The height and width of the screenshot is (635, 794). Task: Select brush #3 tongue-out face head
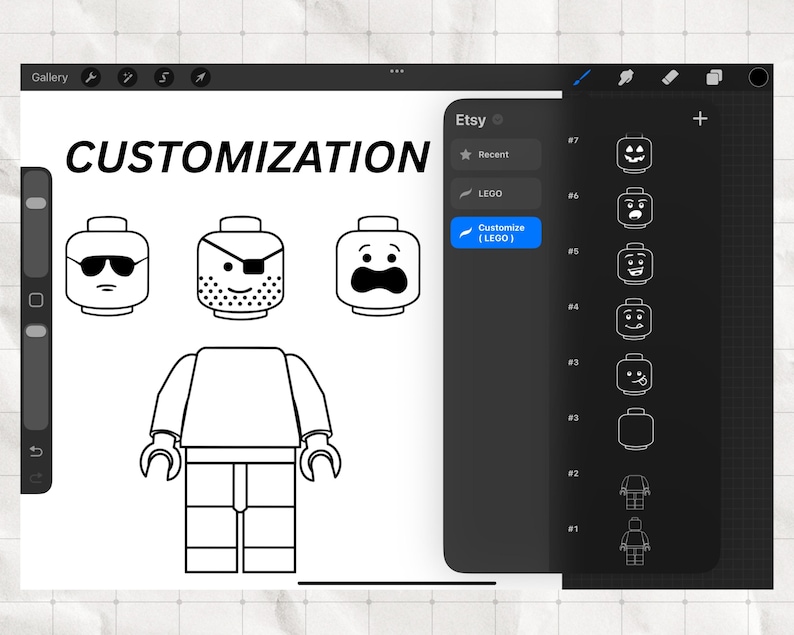(x=634, y=375)
